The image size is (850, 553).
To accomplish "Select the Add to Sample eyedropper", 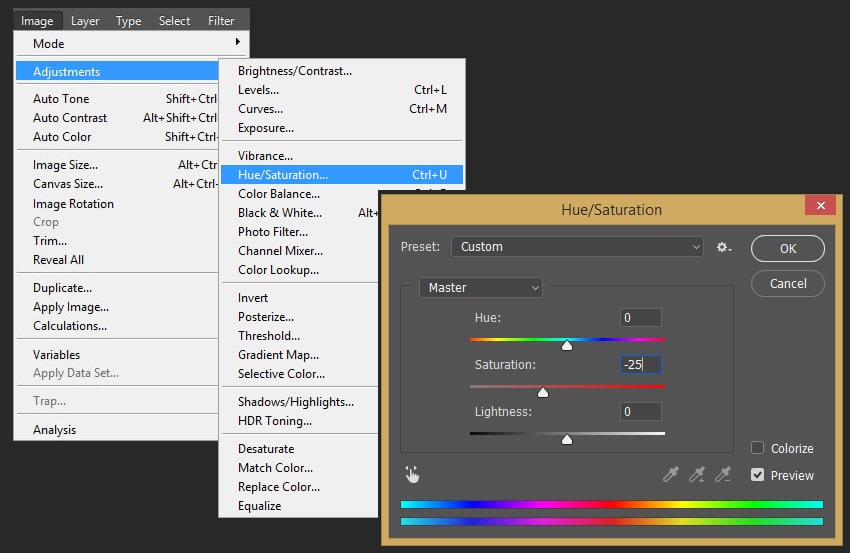I will click(697, 475).
